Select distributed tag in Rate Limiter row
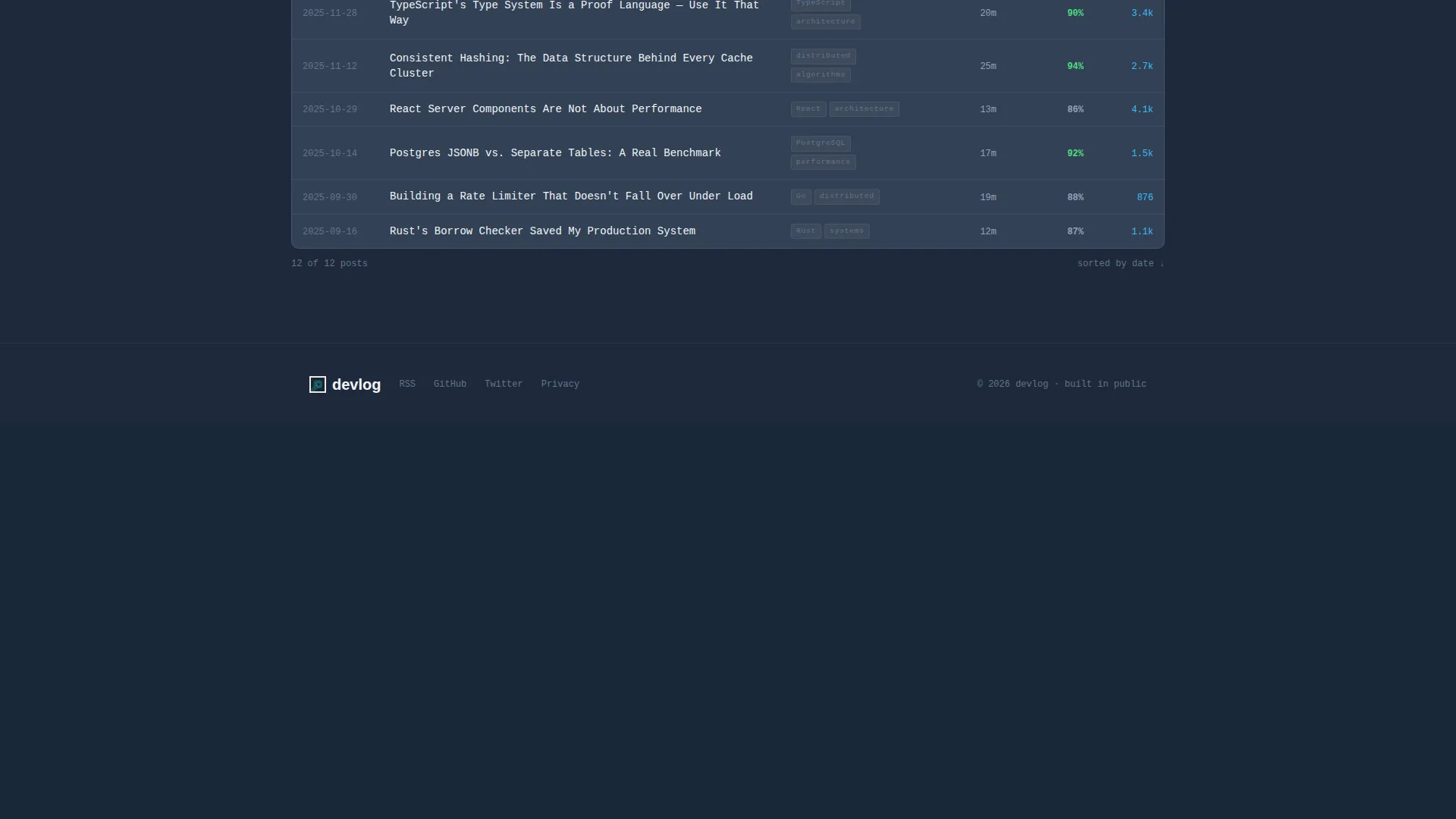 click(x=846, y=196)
